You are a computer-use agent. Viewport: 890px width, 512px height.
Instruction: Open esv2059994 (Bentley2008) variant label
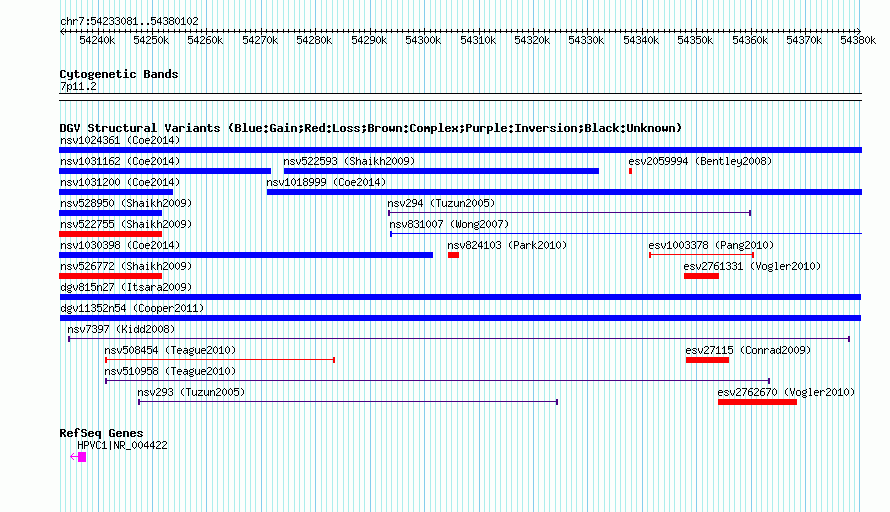coord(700,161)
